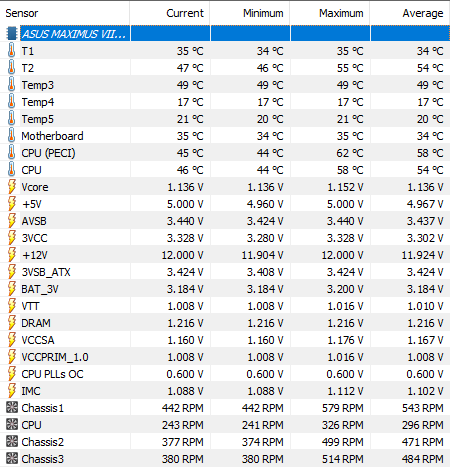The image size is (450, 467).
Task: Click the 471 RPM average Chassis2 value
Action: click(x=423, y=442)
